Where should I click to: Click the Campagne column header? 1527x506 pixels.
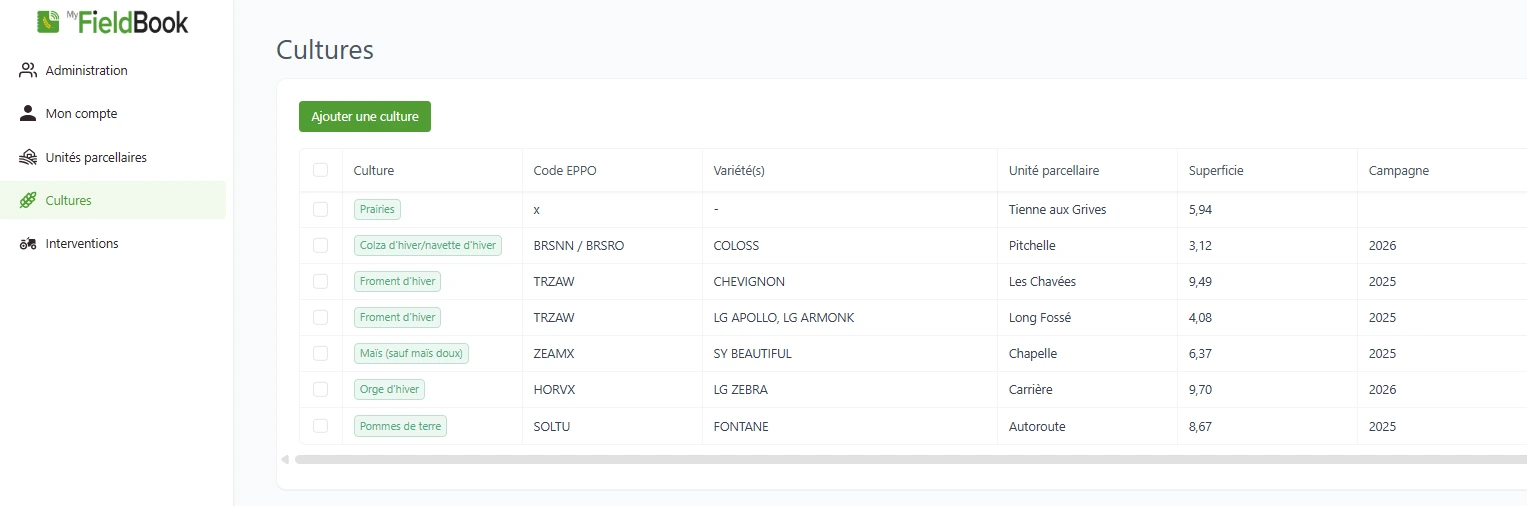[x=1398, y=171]
